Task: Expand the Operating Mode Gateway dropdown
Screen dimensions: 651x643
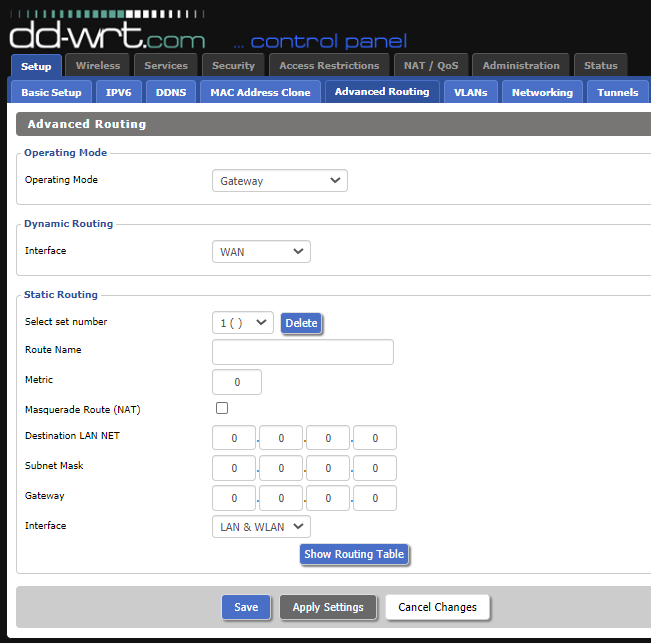Action: 280,181
